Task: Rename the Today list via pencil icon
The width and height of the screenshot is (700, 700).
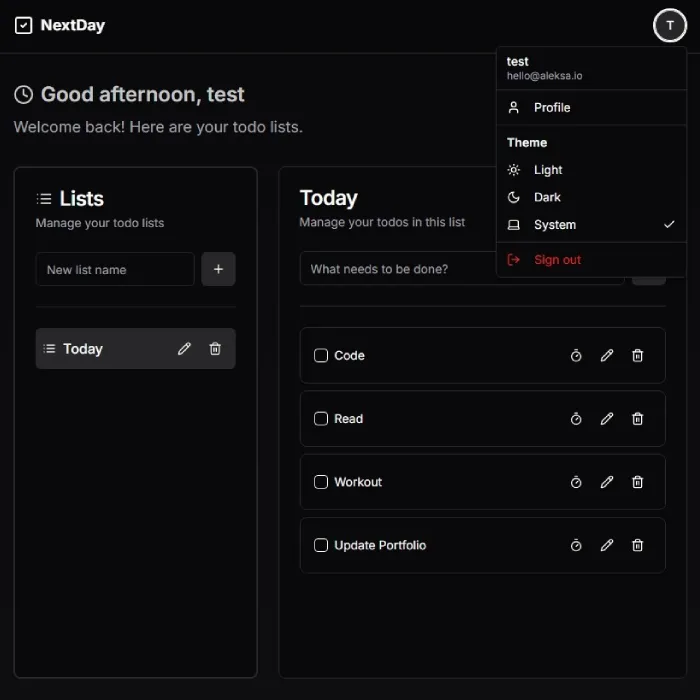Action: click(x=184, y=349)
